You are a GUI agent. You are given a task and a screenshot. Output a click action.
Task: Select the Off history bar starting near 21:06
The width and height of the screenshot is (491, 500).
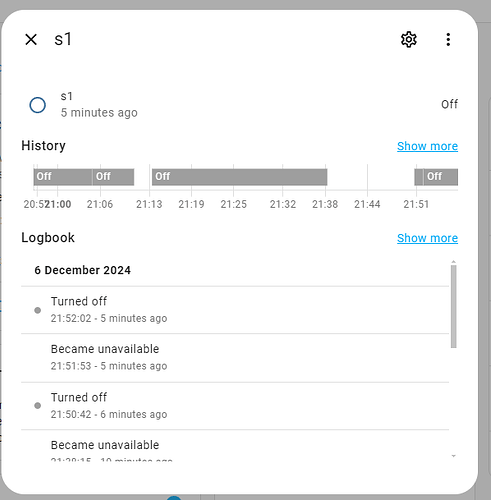[x=113, y=177]
